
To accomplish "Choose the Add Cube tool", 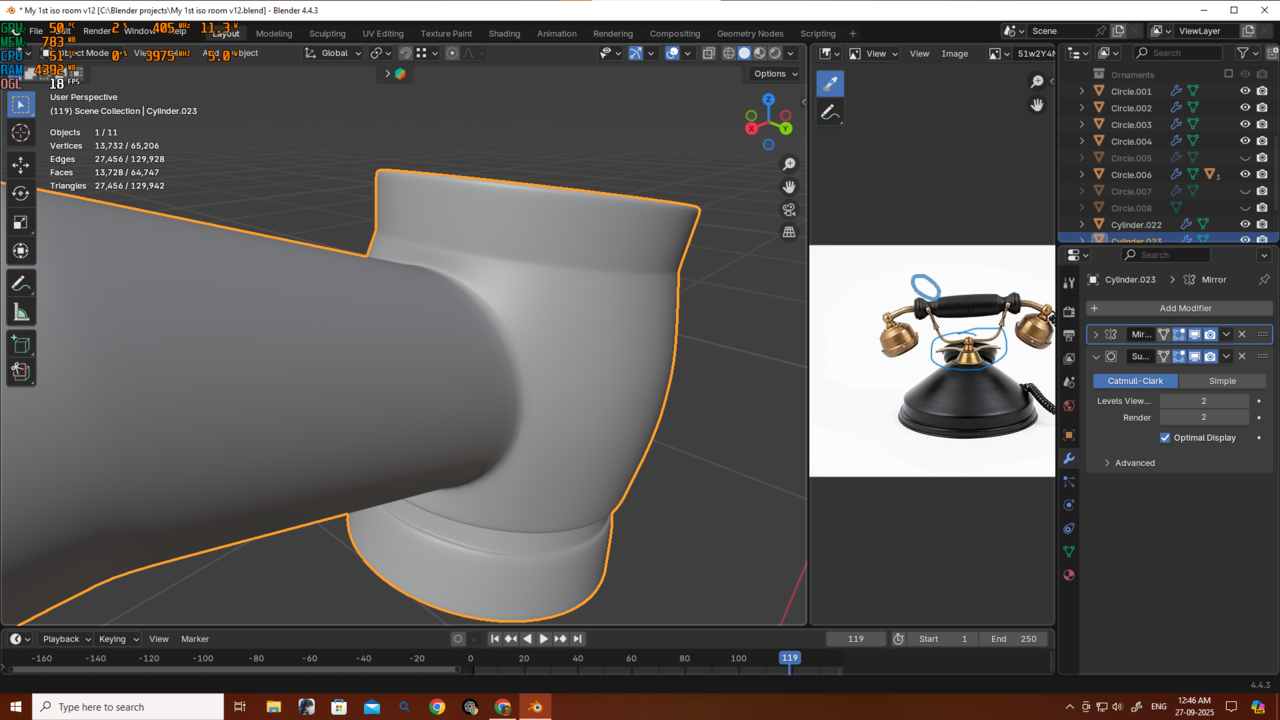I will 20,345.
